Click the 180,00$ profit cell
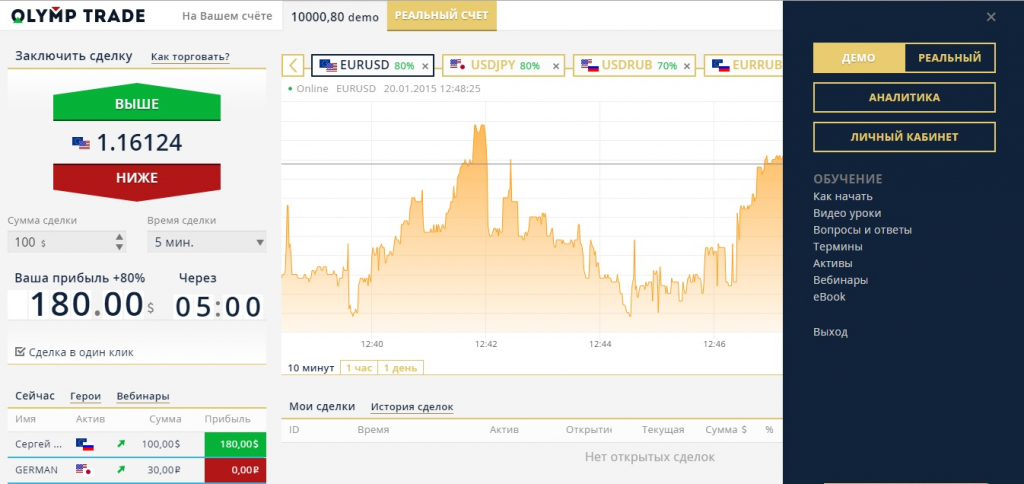Screen dimensions: 1024x484 [235, 444]
